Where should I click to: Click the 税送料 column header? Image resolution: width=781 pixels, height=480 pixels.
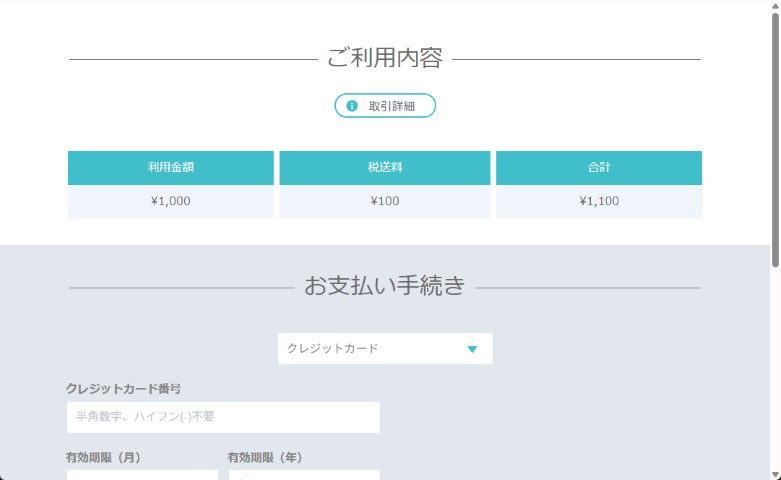(385, 168)
